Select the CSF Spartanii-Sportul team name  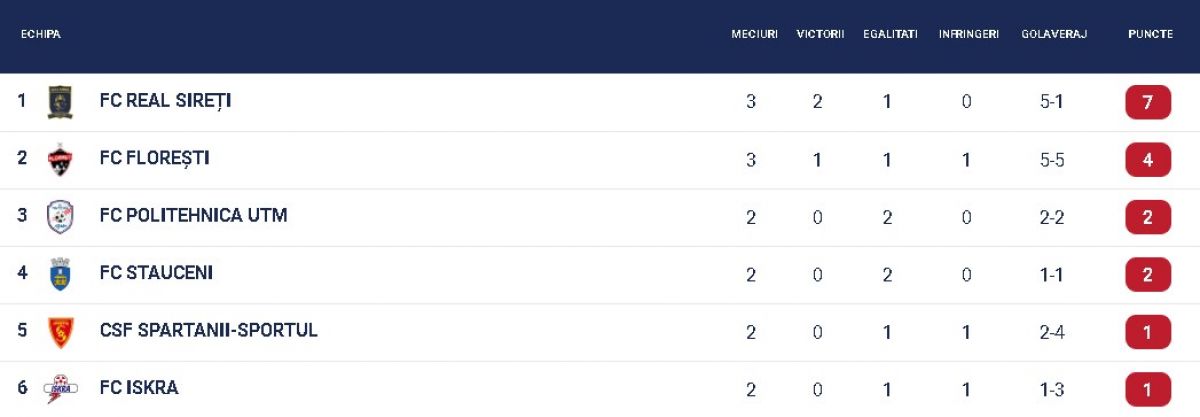[208, 330]
